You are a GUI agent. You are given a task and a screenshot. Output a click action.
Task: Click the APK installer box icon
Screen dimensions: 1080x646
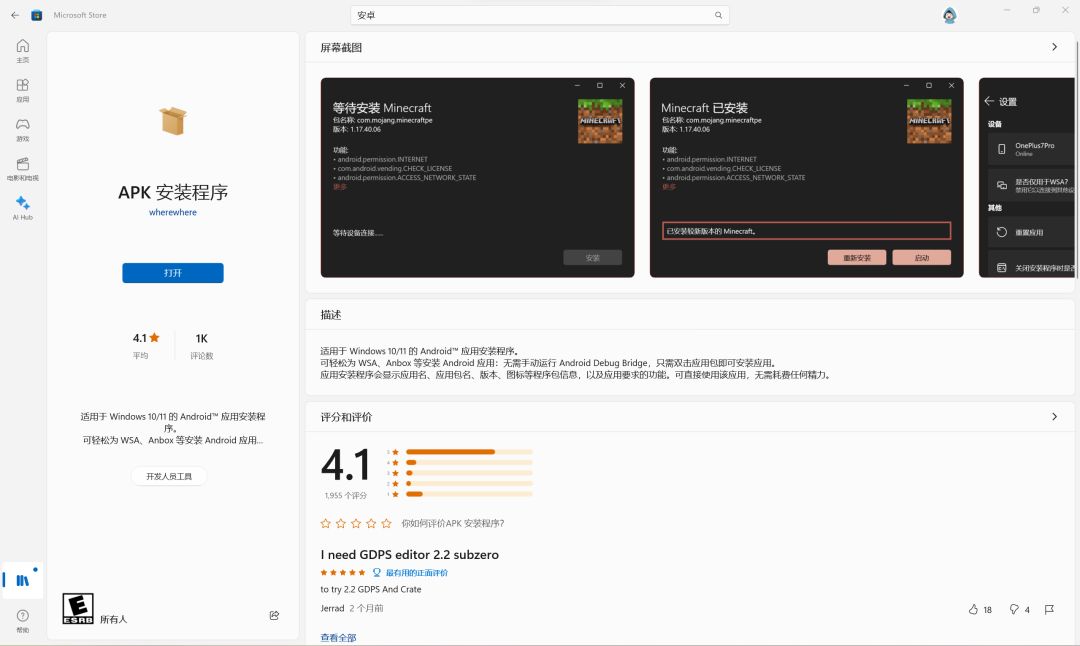(173, 121)
